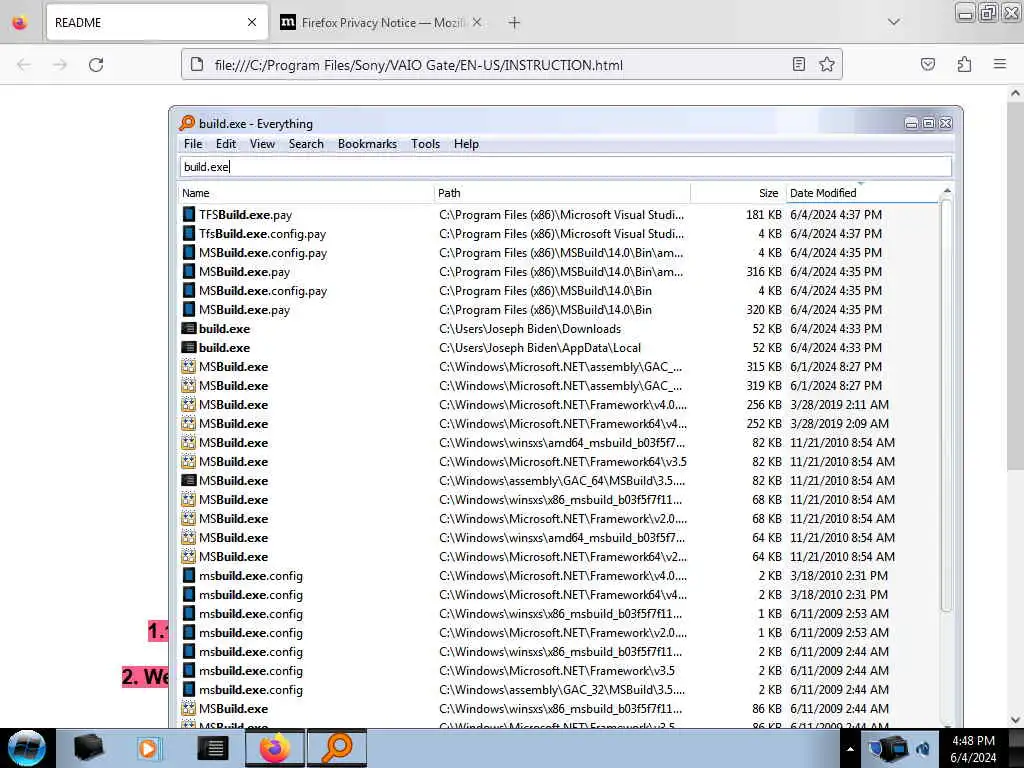Click Firefox page vertical scrollbar thumb
Viewport: 1024px width, 768px height.
1015,285
